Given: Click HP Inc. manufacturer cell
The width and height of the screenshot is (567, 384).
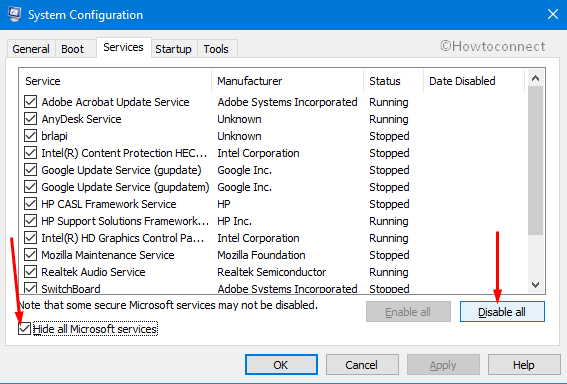Looking at the screenshot, I should point(234,221).
